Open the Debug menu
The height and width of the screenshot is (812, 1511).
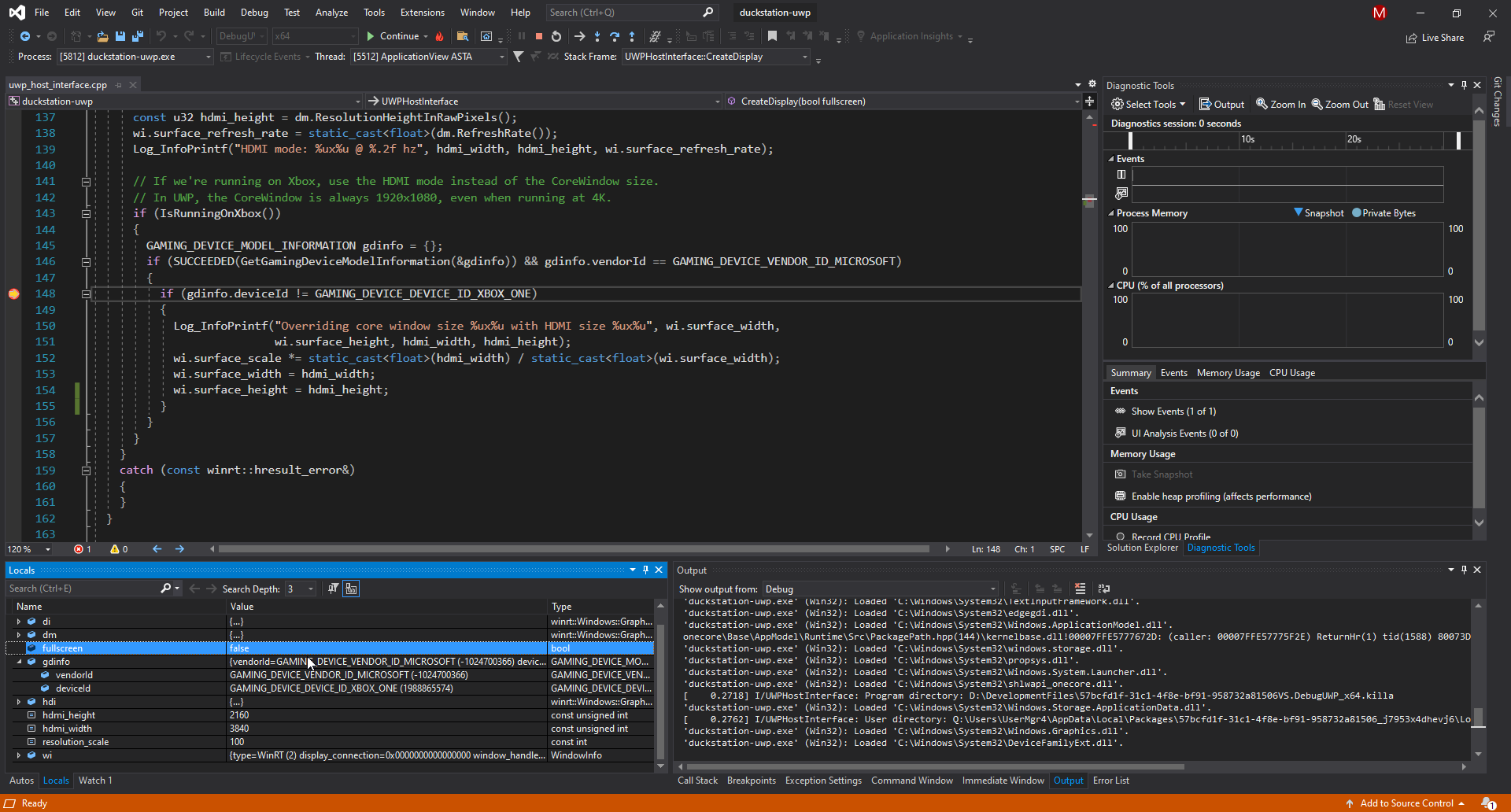pos(253,13)
